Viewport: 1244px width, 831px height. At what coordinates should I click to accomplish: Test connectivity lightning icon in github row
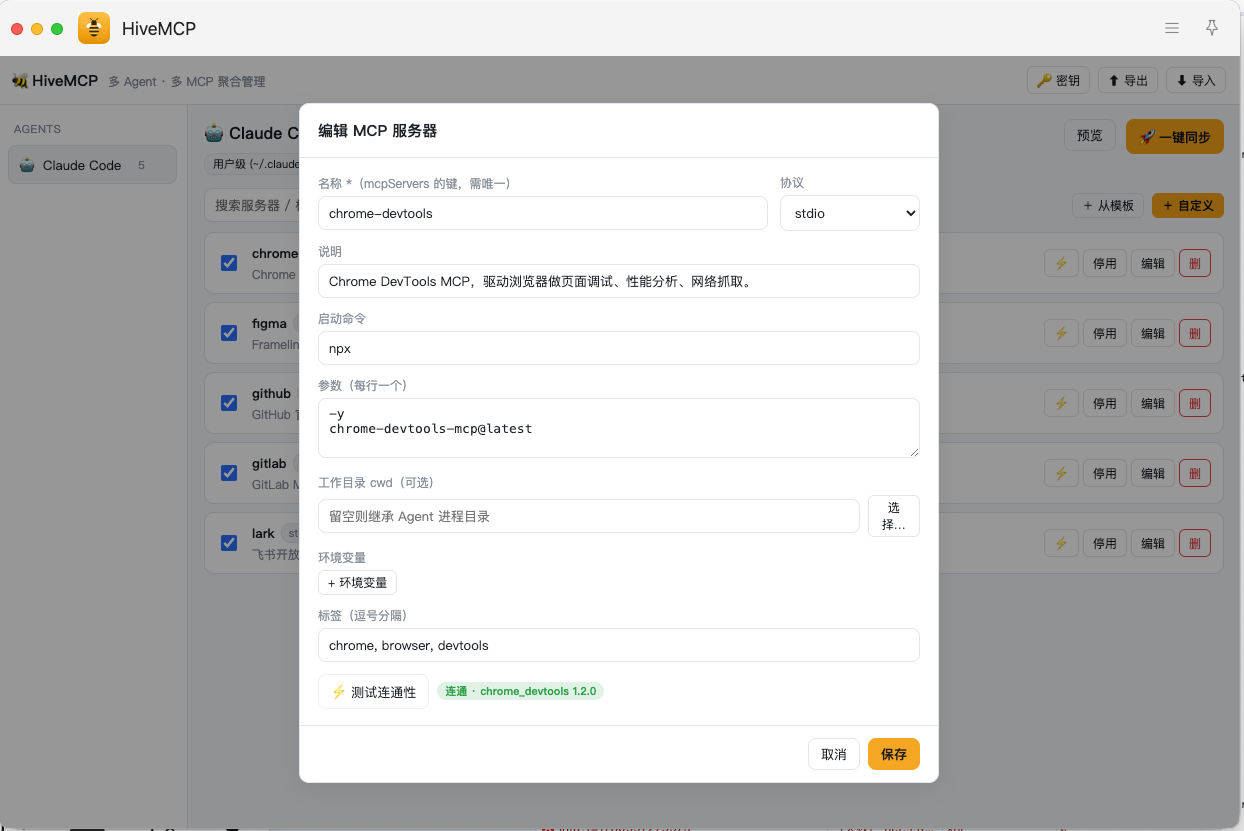point(1061,403)
